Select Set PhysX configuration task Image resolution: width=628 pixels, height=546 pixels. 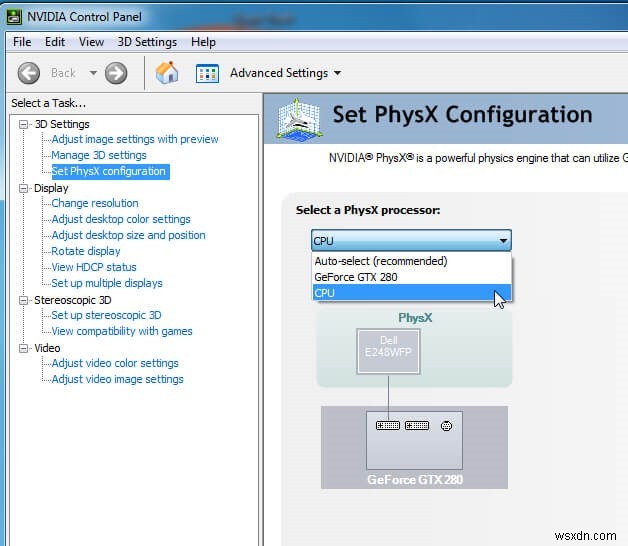(x=110, y=171)
